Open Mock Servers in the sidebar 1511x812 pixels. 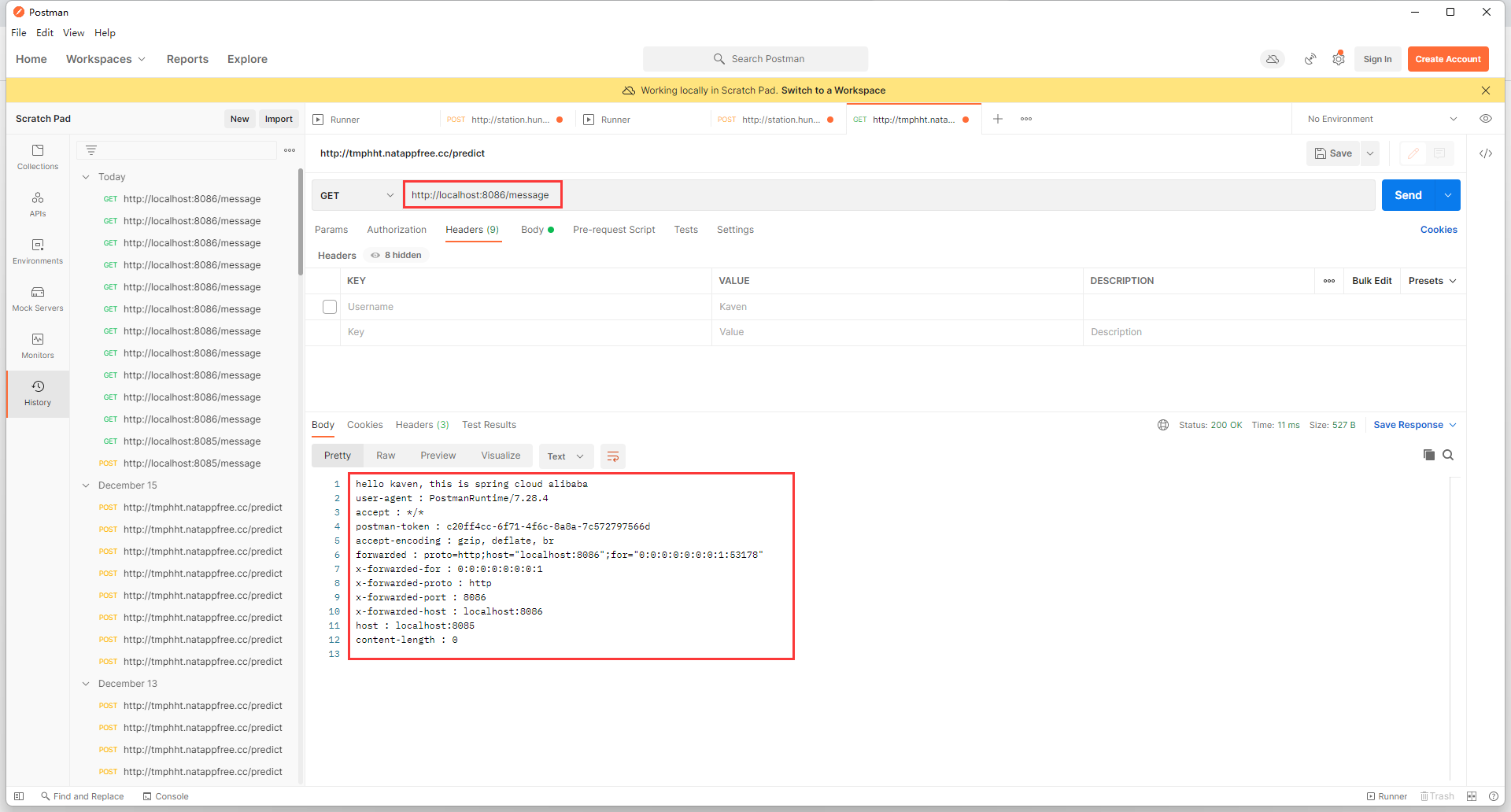pyautogui.click(x=38, y=299)
